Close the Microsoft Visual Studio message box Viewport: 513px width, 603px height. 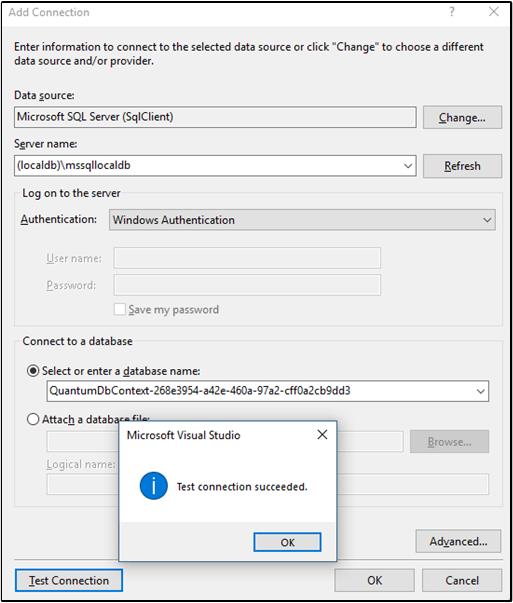pos(322,435)
